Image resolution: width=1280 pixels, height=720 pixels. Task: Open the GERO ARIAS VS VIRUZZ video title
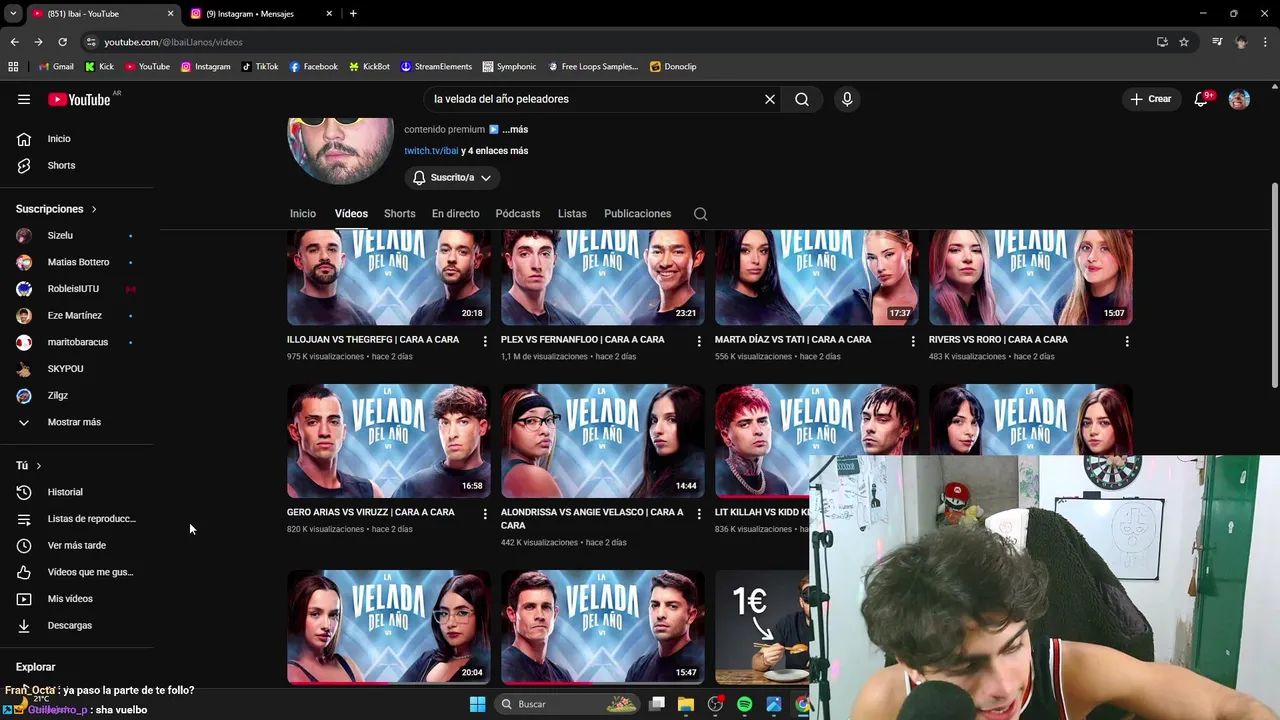370,512
